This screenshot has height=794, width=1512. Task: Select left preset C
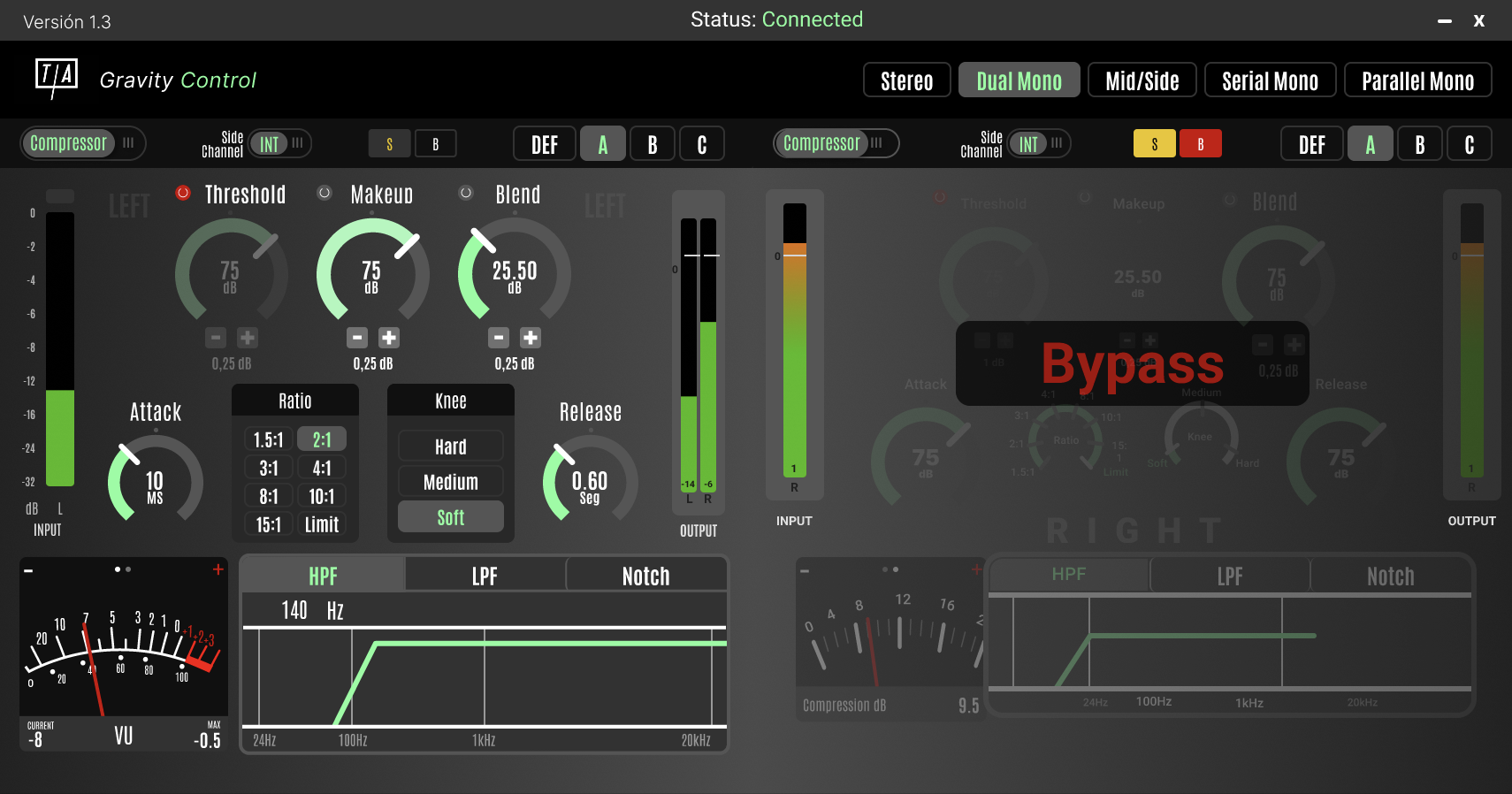[702, 144]
